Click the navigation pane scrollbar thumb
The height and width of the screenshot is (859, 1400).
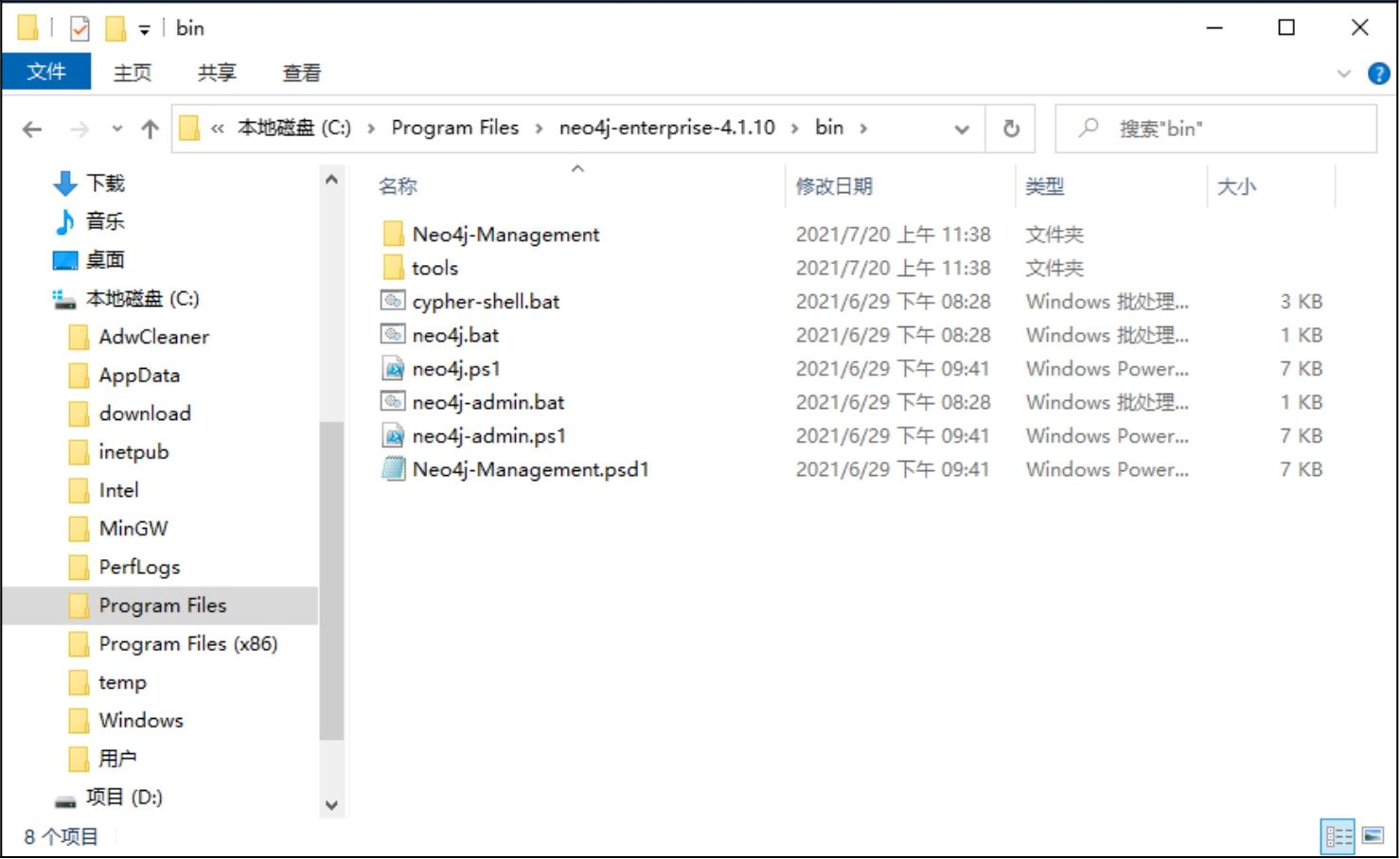(x=331, y=581)
